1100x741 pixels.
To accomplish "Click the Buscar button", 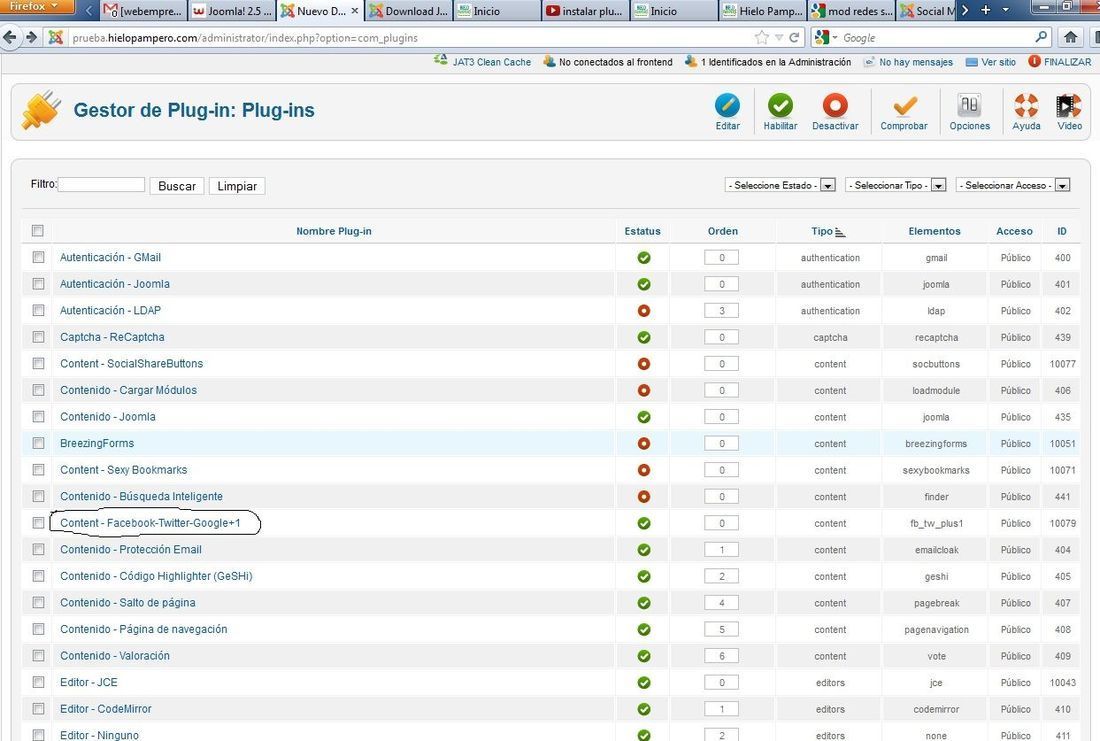I will 177,186.
